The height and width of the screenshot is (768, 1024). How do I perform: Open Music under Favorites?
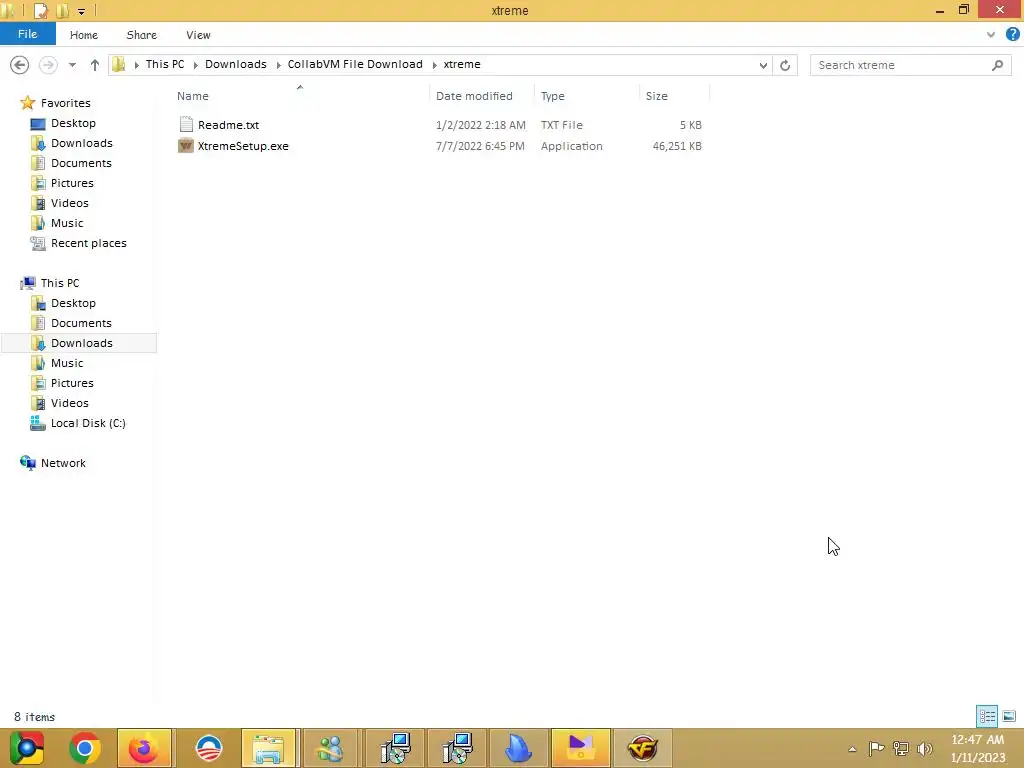[x=67, y=223]
